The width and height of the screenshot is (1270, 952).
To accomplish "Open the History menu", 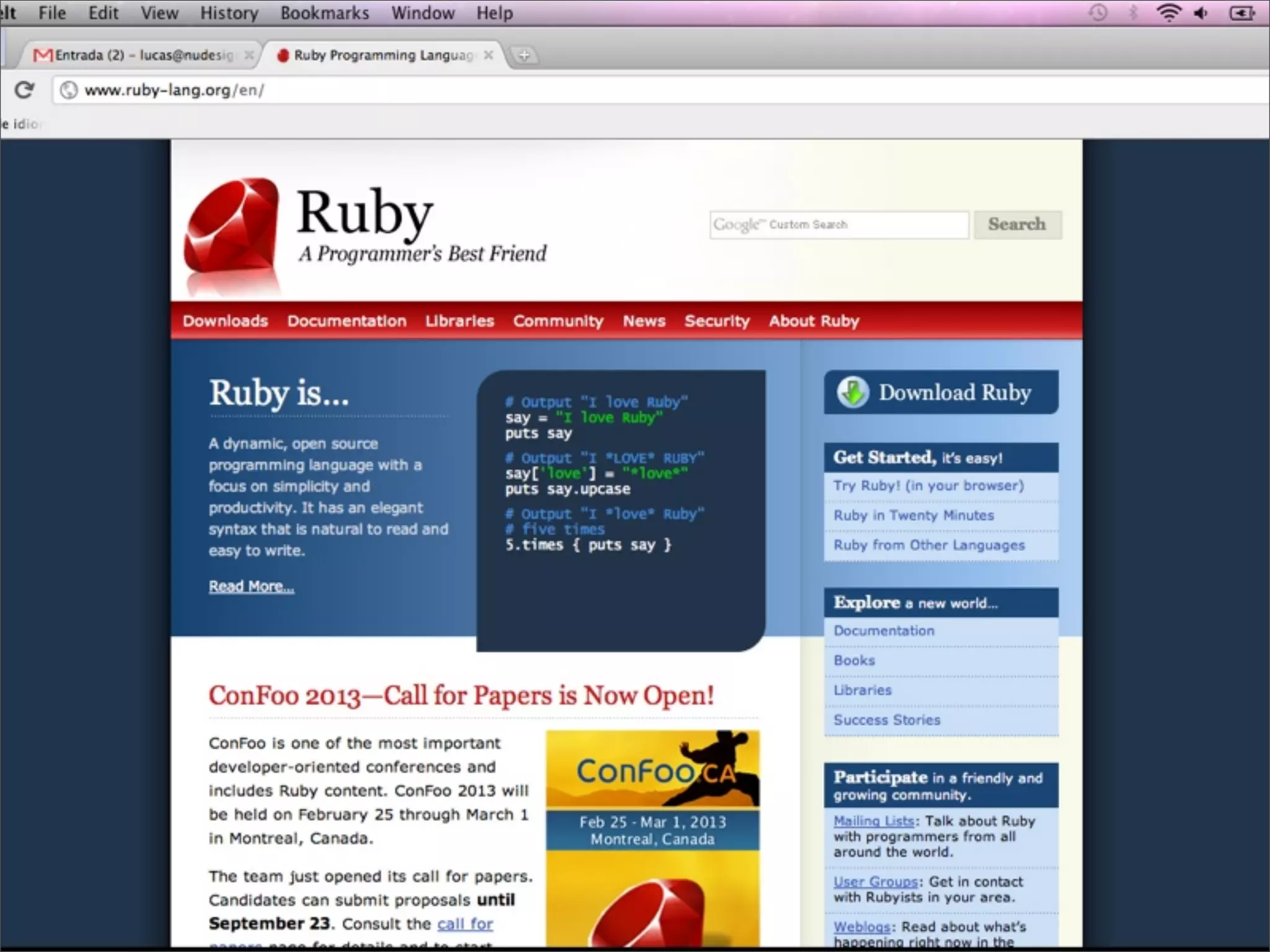I will (x=229, y=13).
